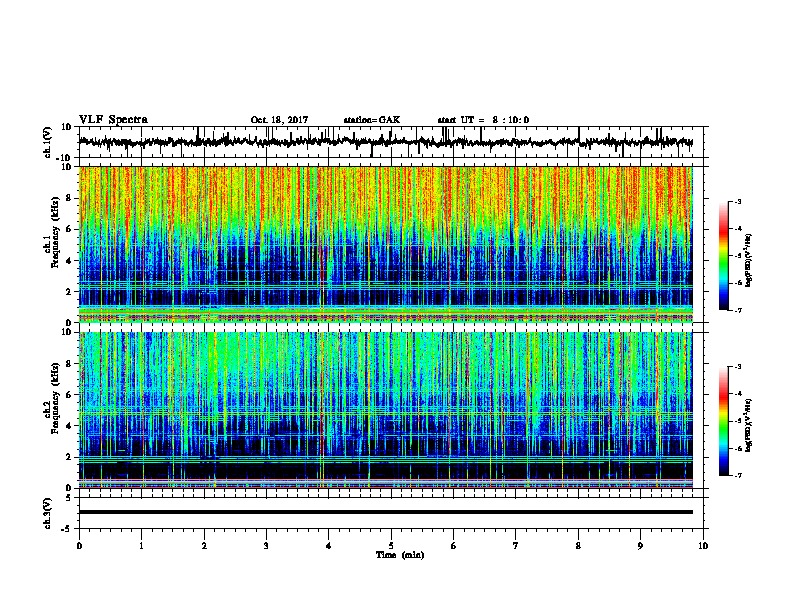This screenshot has width=792, height=612.
Task: Click the "-7" value below ch.2 colorbar
Action: pos(737,476)
